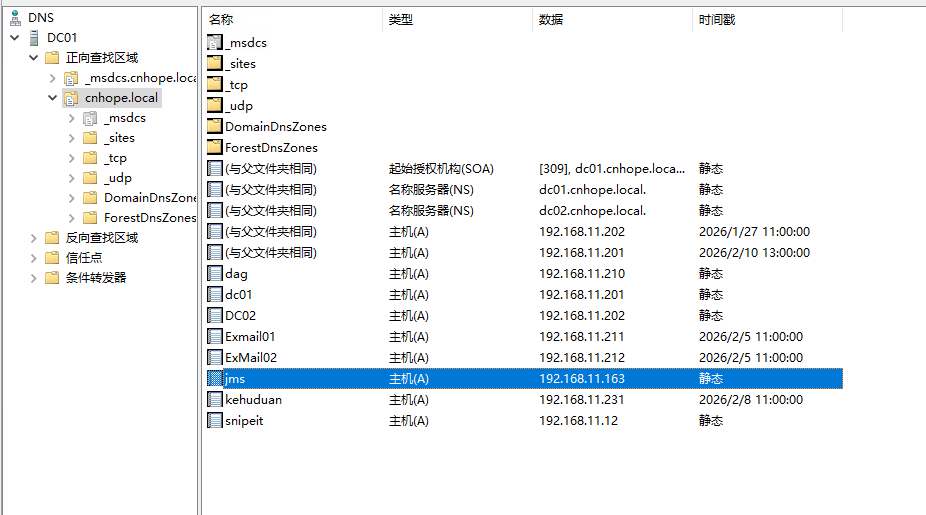This screenshot has width=926, height=515.
Task: Expand the _tcp subnode in tree
Action: coord(71,158)
